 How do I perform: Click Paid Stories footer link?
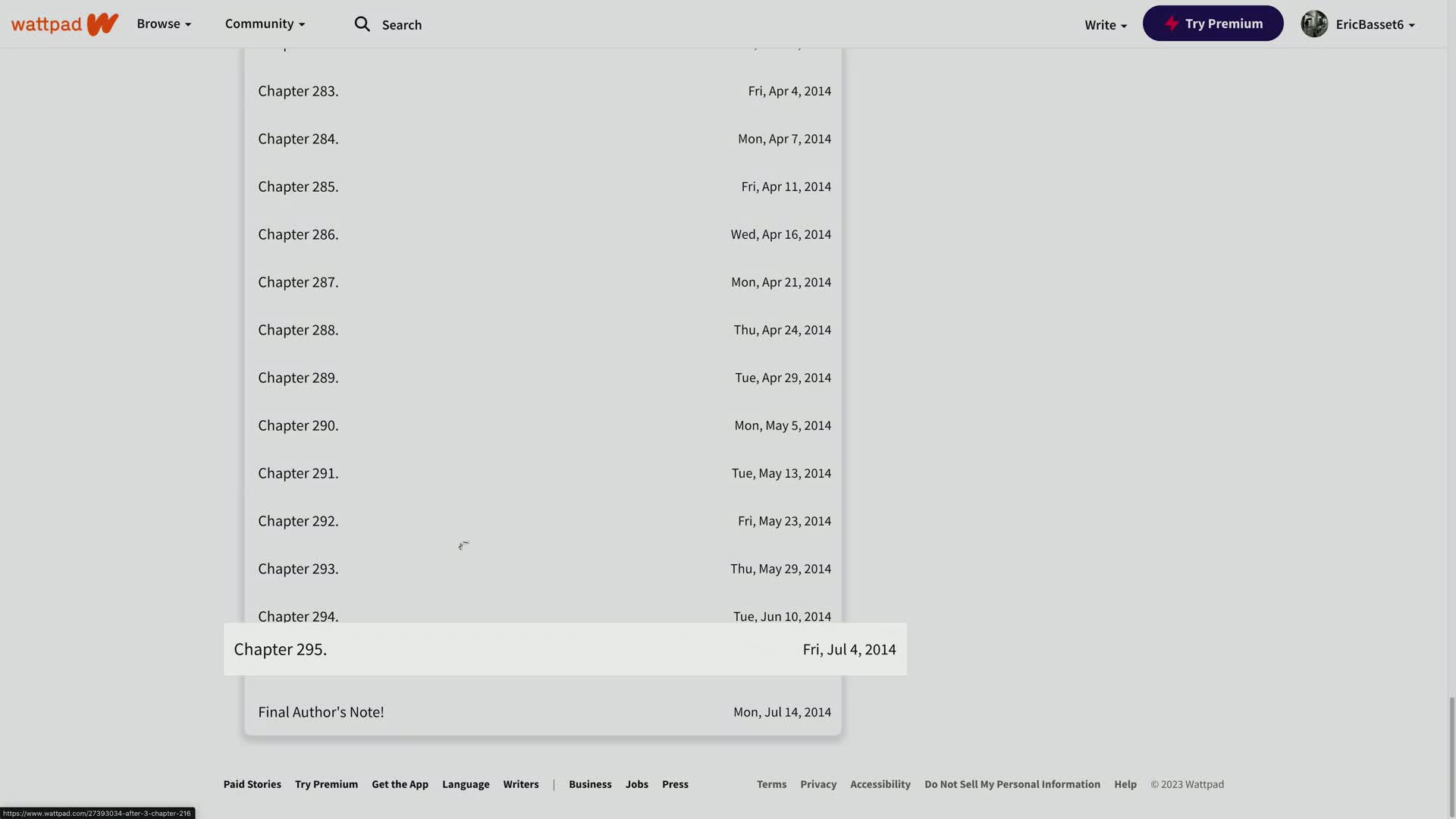point(252,784)
